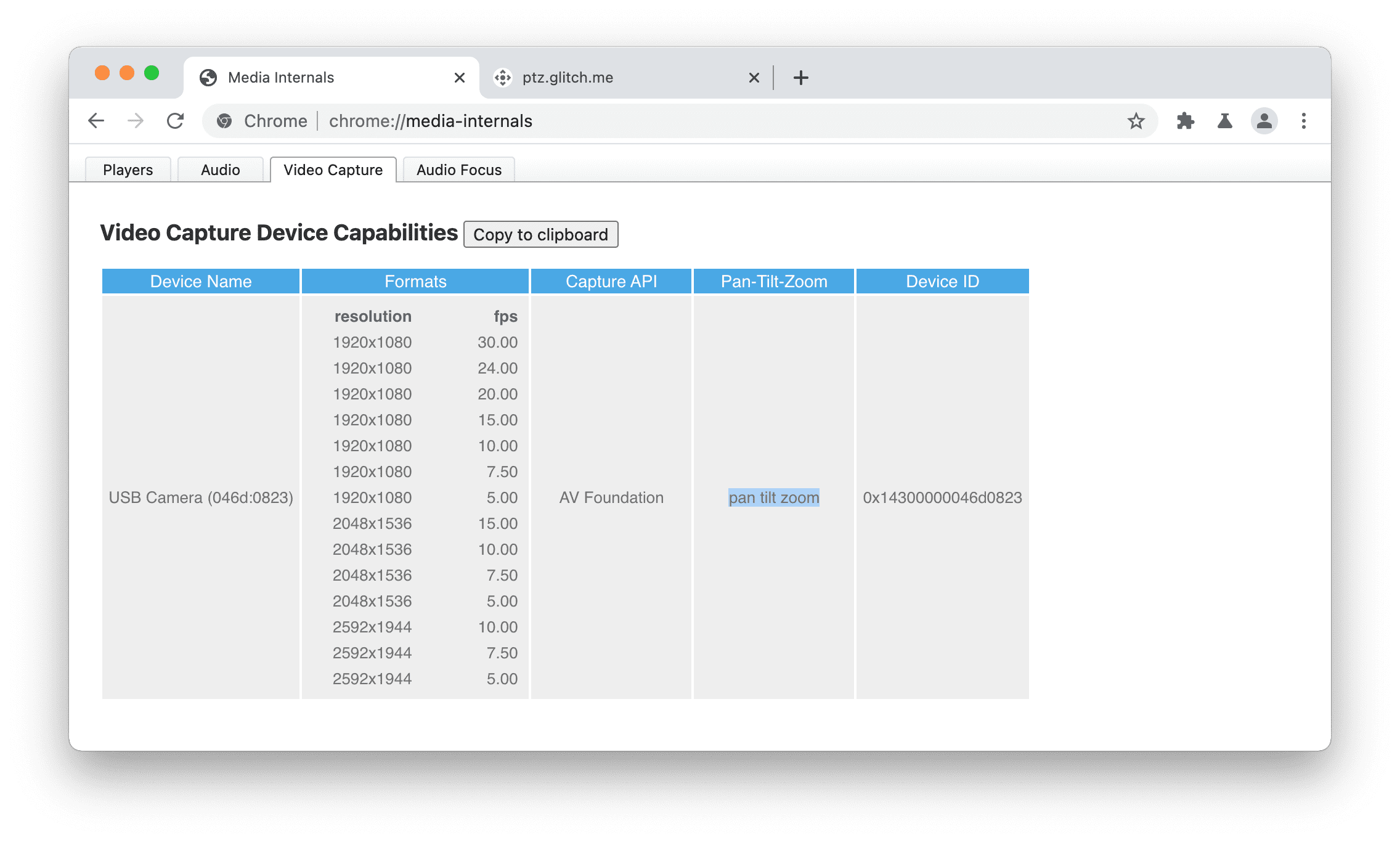Select the Players tab
This screenshot has height=842, width=1400.
pyautogui.click(x=128, y=169)
